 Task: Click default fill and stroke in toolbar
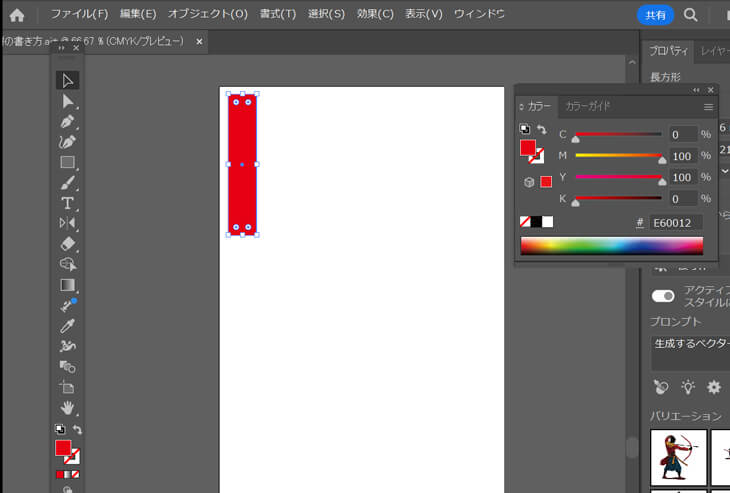point(60,429)
